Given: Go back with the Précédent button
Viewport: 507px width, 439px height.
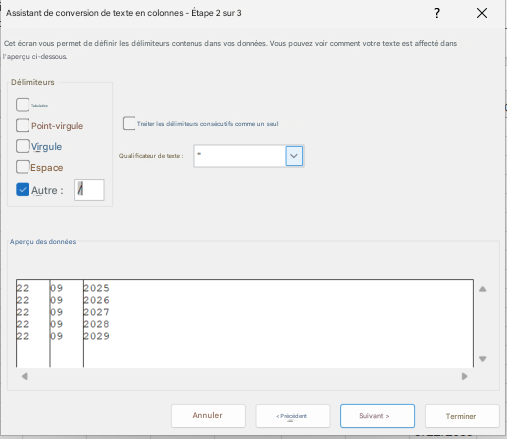Looking at the screenshot, I should [293, 416].
